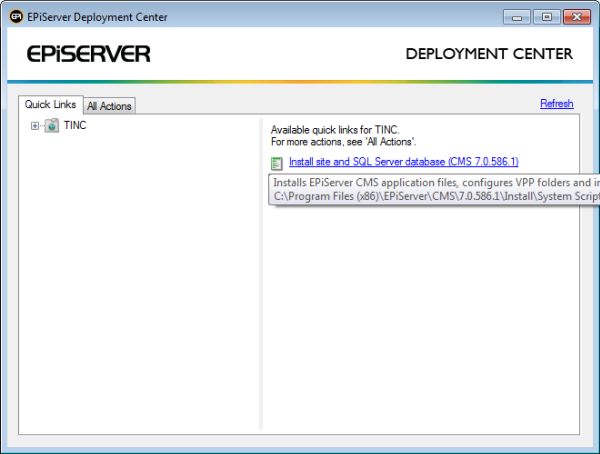This screenshot has width=600, height=454.
Task: Close the EPiServer Deployment Center window
Action: [x=577, y=17]
